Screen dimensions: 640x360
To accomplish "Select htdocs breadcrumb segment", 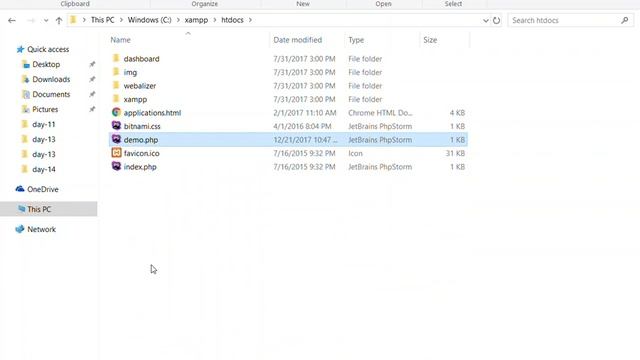I will (x=232, y=20).
